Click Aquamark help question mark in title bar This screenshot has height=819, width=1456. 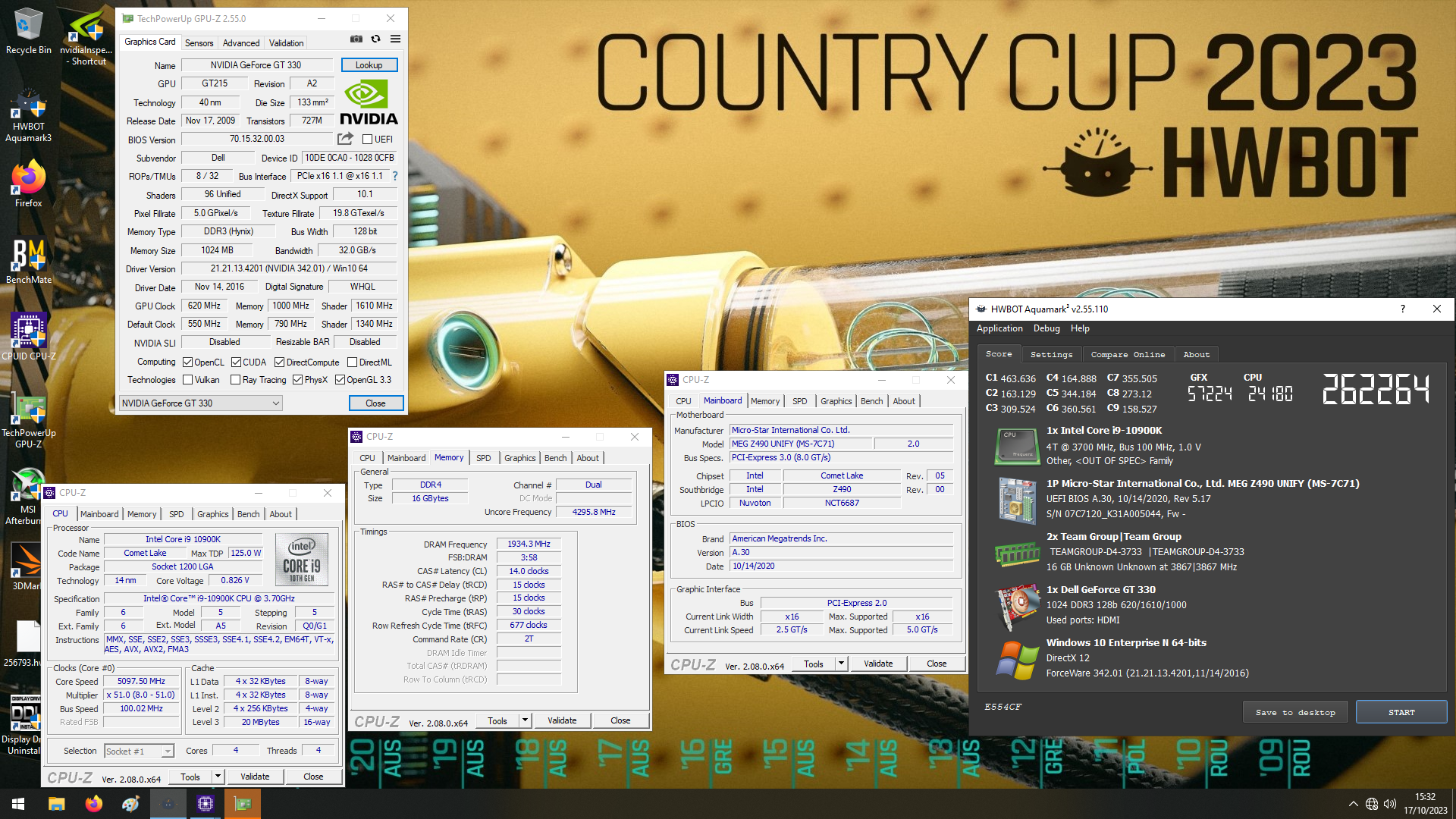pyautogui.click(x=1402, y=309)
